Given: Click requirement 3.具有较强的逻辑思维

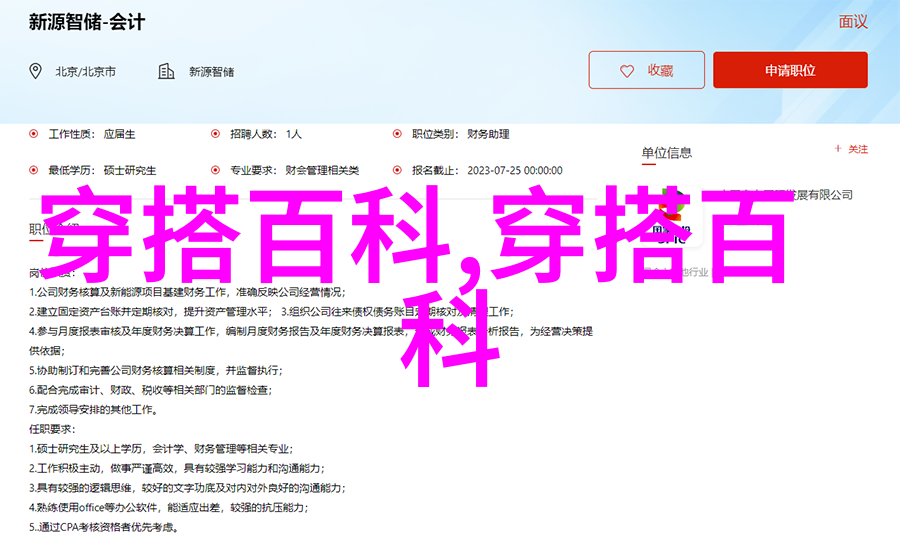Looking at the screenshot, I should (188, 488).
